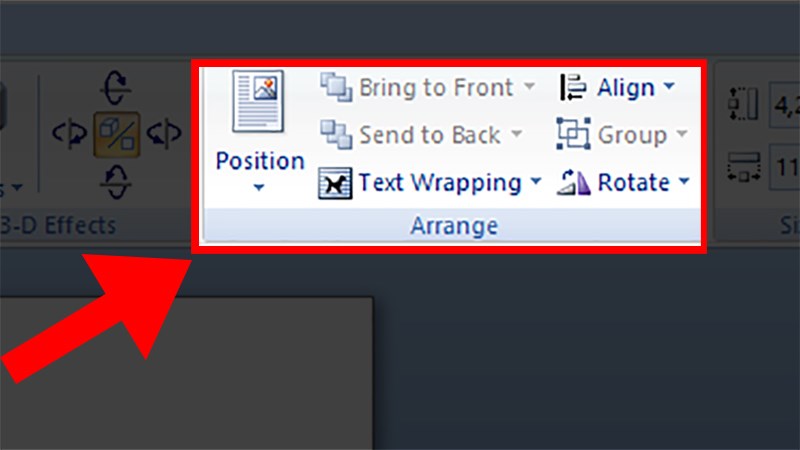Tilt the 3-D effect downward
This screenshot has width=800, height=450.
pos(116,182)
